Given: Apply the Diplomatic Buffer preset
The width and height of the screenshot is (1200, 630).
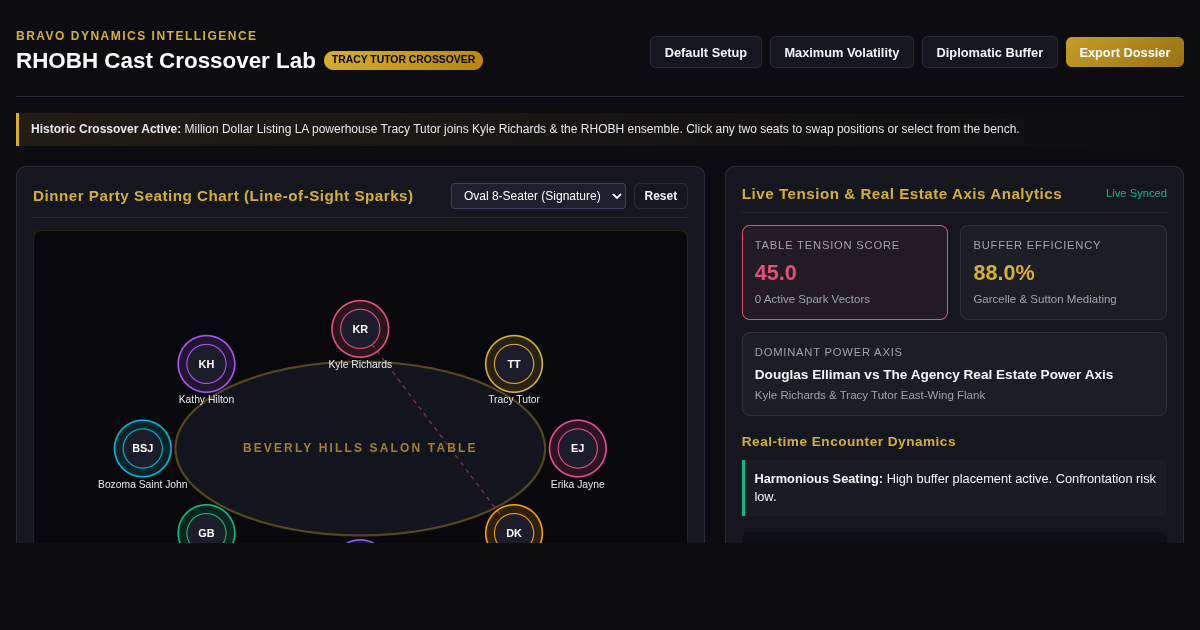Looking at the screenshot, I should (990, 52).
